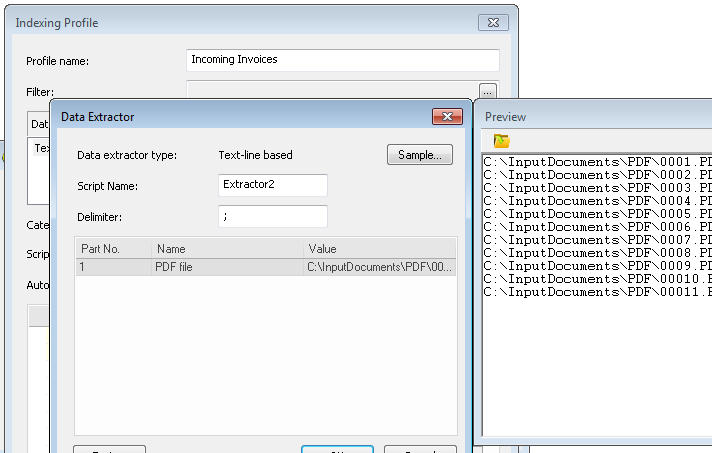Sort by Value column header
712x453 pixels.
click(x=380, y=249)
